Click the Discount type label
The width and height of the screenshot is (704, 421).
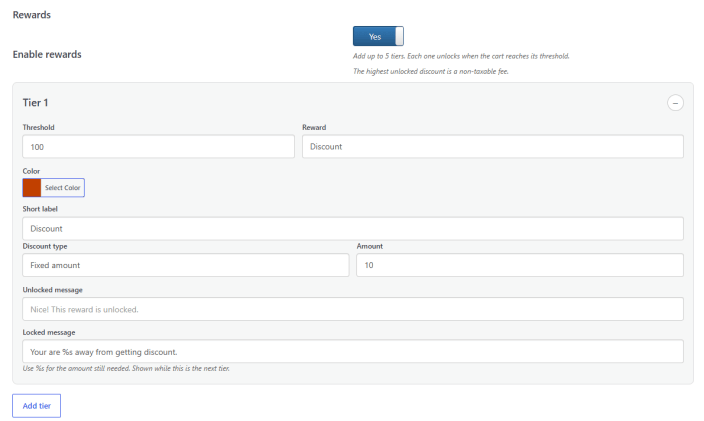click(45, 246)
